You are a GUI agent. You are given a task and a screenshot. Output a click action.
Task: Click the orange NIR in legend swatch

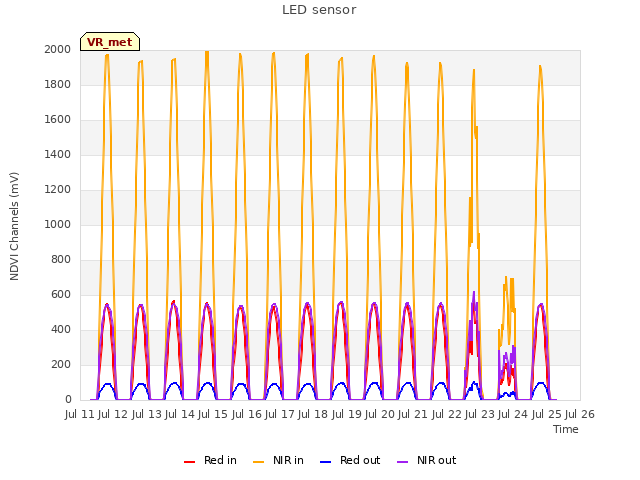pyautogui.click(x=258, y=462)
